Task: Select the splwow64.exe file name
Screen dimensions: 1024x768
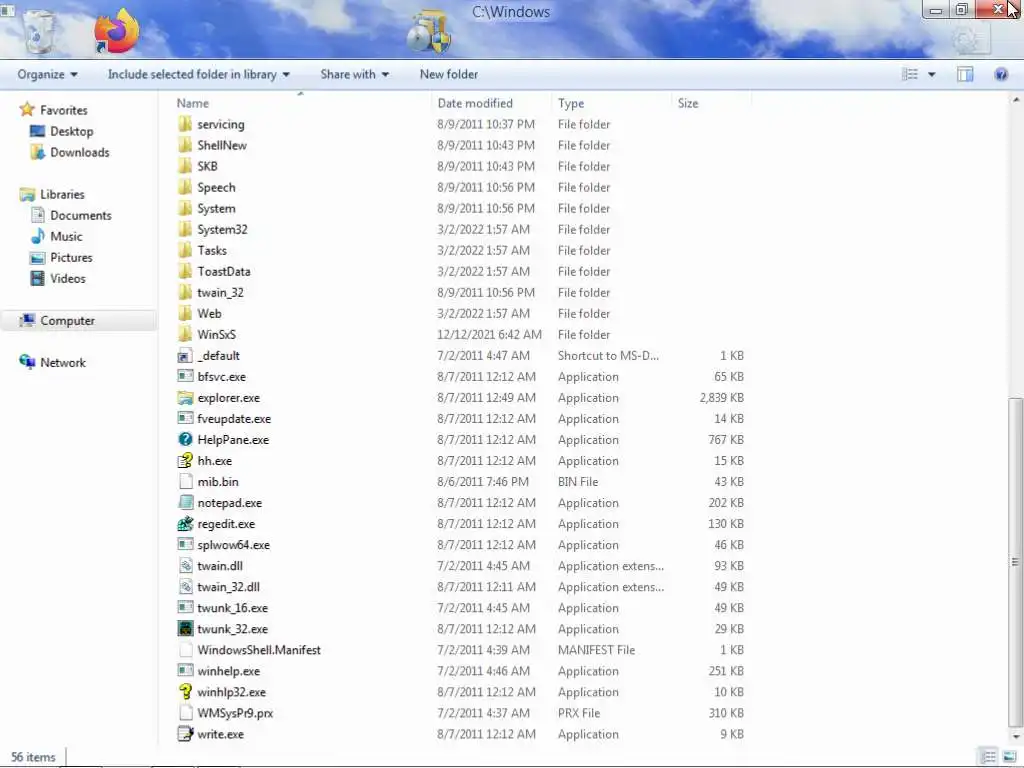Action: [233, 545]
